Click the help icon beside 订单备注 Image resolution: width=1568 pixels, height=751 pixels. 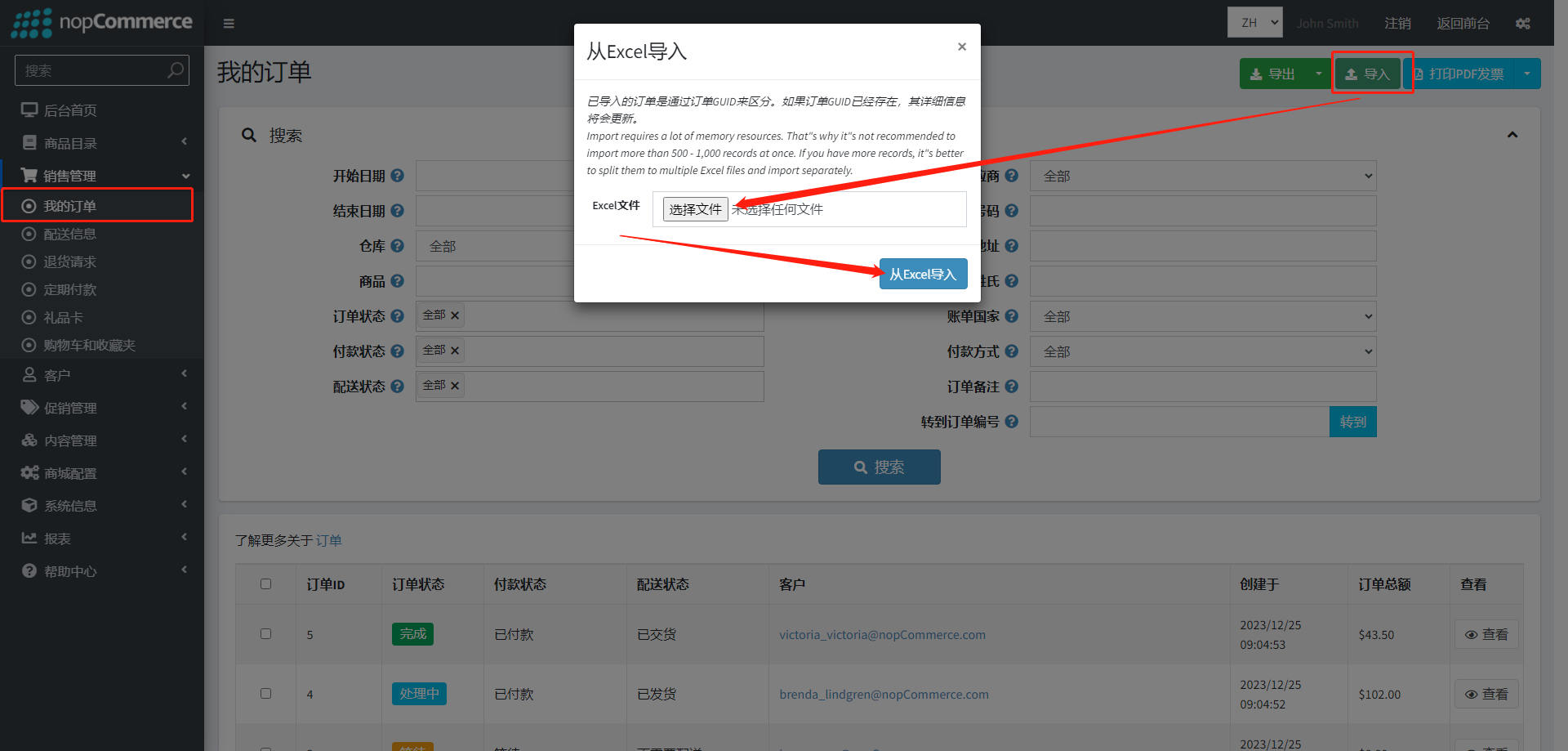pos(1011,387)
